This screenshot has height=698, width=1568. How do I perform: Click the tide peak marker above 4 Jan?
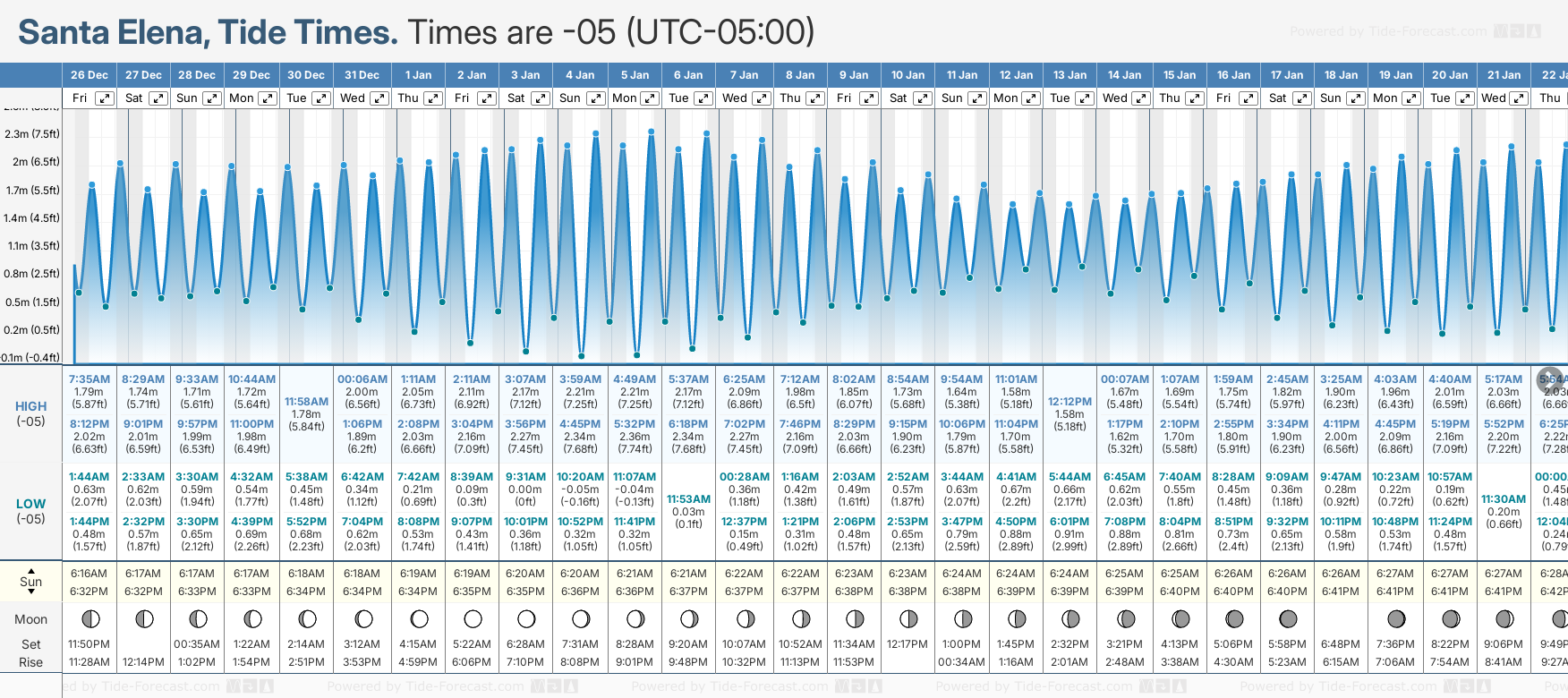[x=596, y=133]
